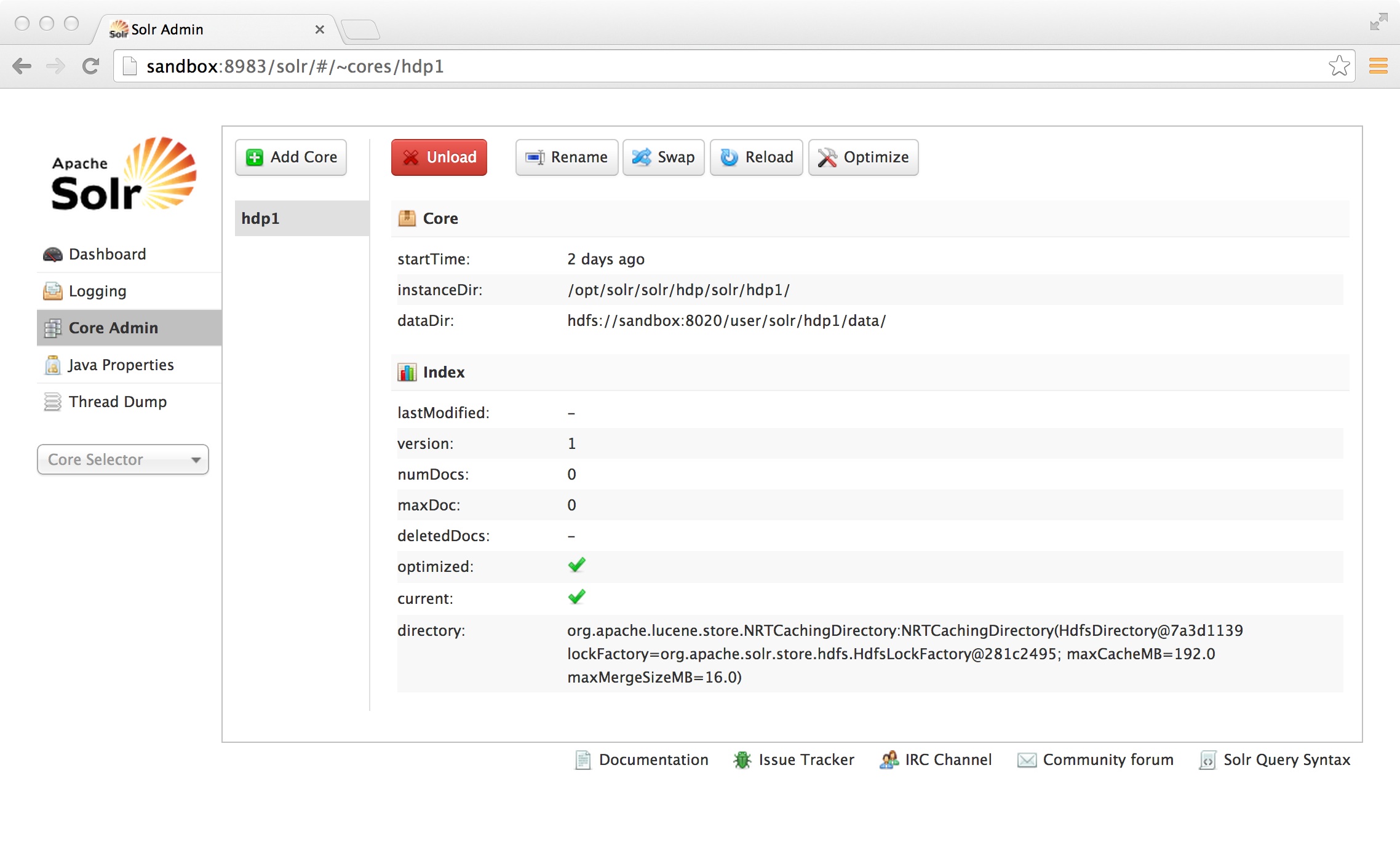Open the Core Selector dropdown
1400x856 pixels.
point(123,460)
